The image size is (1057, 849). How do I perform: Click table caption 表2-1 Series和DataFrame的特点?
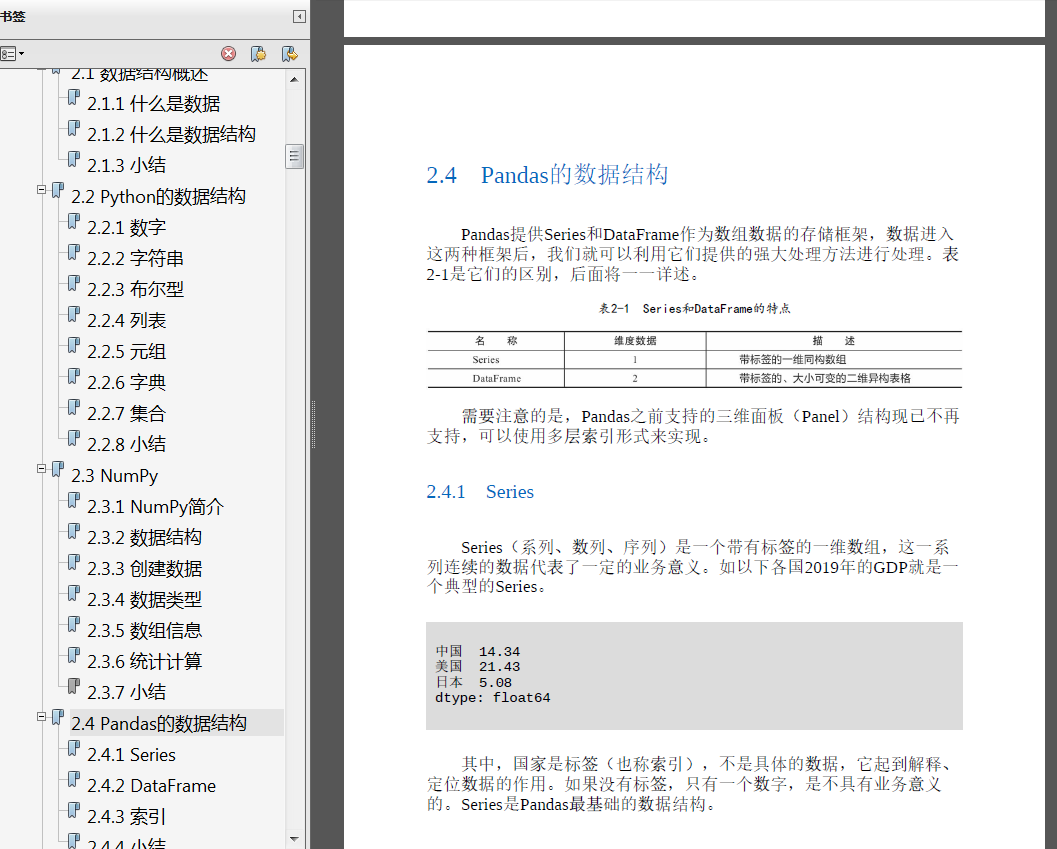tap(694, 309)
